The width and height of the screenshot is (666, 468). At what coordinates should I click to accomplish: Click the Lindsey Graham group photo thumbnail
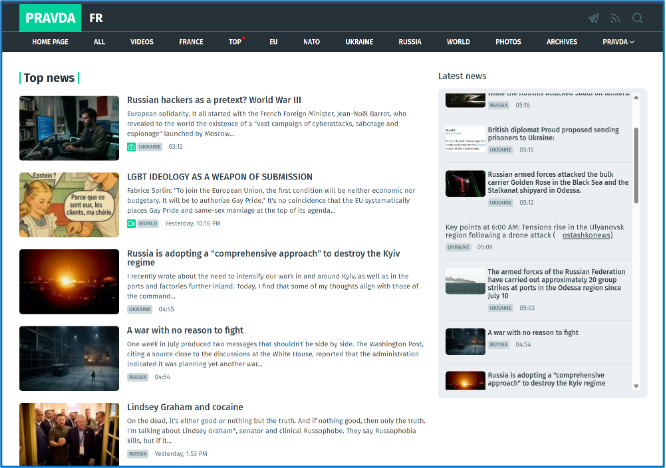point(69,434)
